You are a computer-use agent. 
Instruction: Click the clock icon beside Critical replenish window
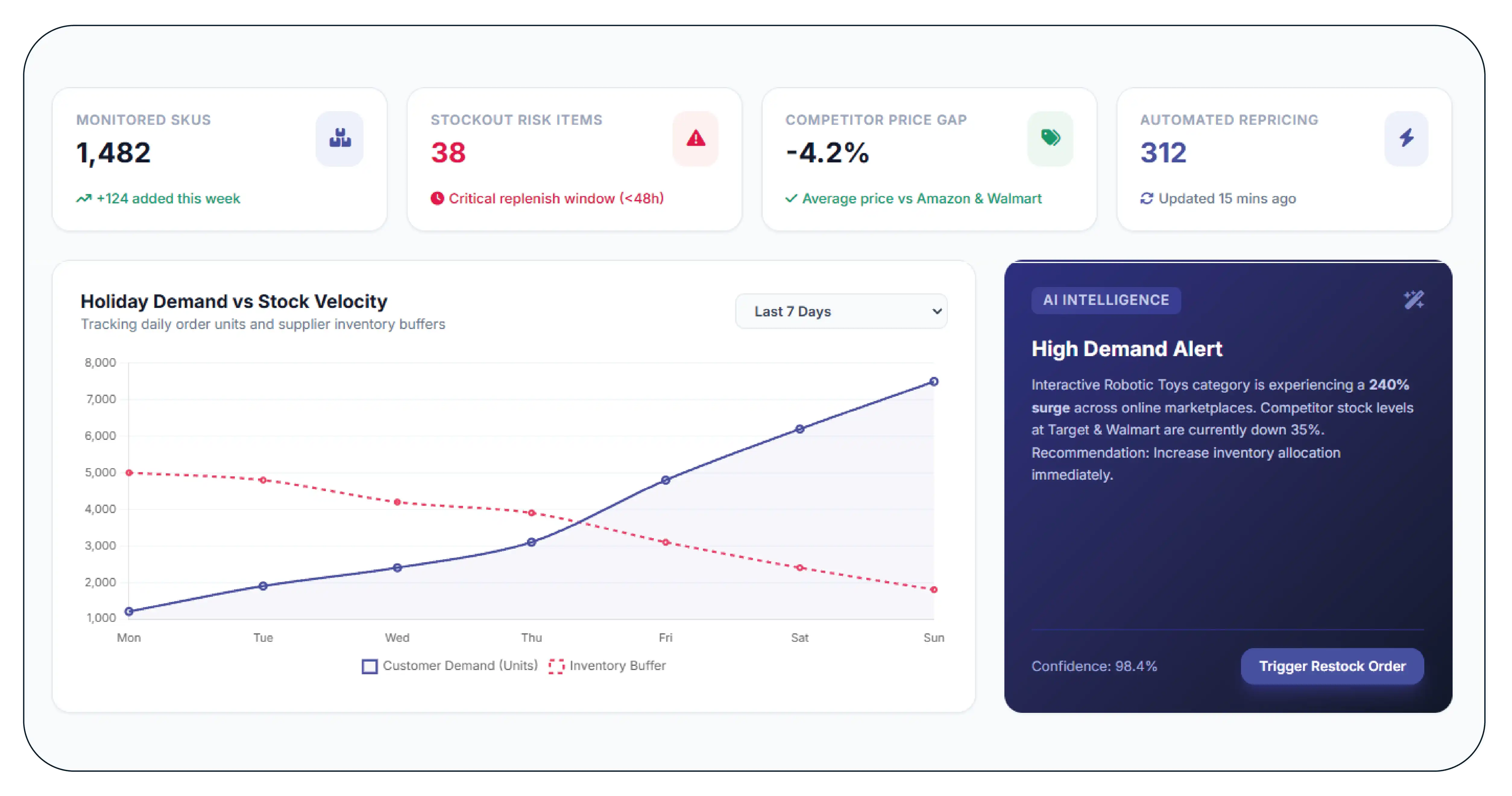click(437, 199)
